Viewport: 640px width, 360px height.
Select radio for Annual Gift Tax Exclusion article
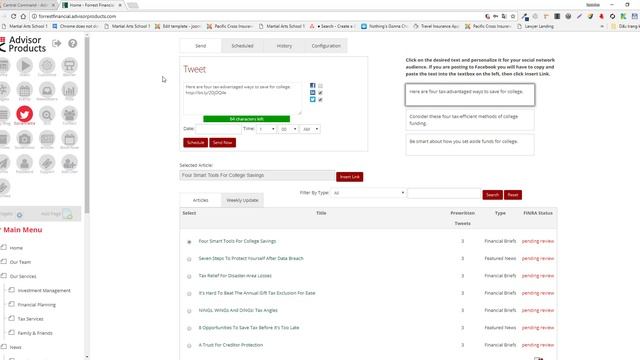189,293
